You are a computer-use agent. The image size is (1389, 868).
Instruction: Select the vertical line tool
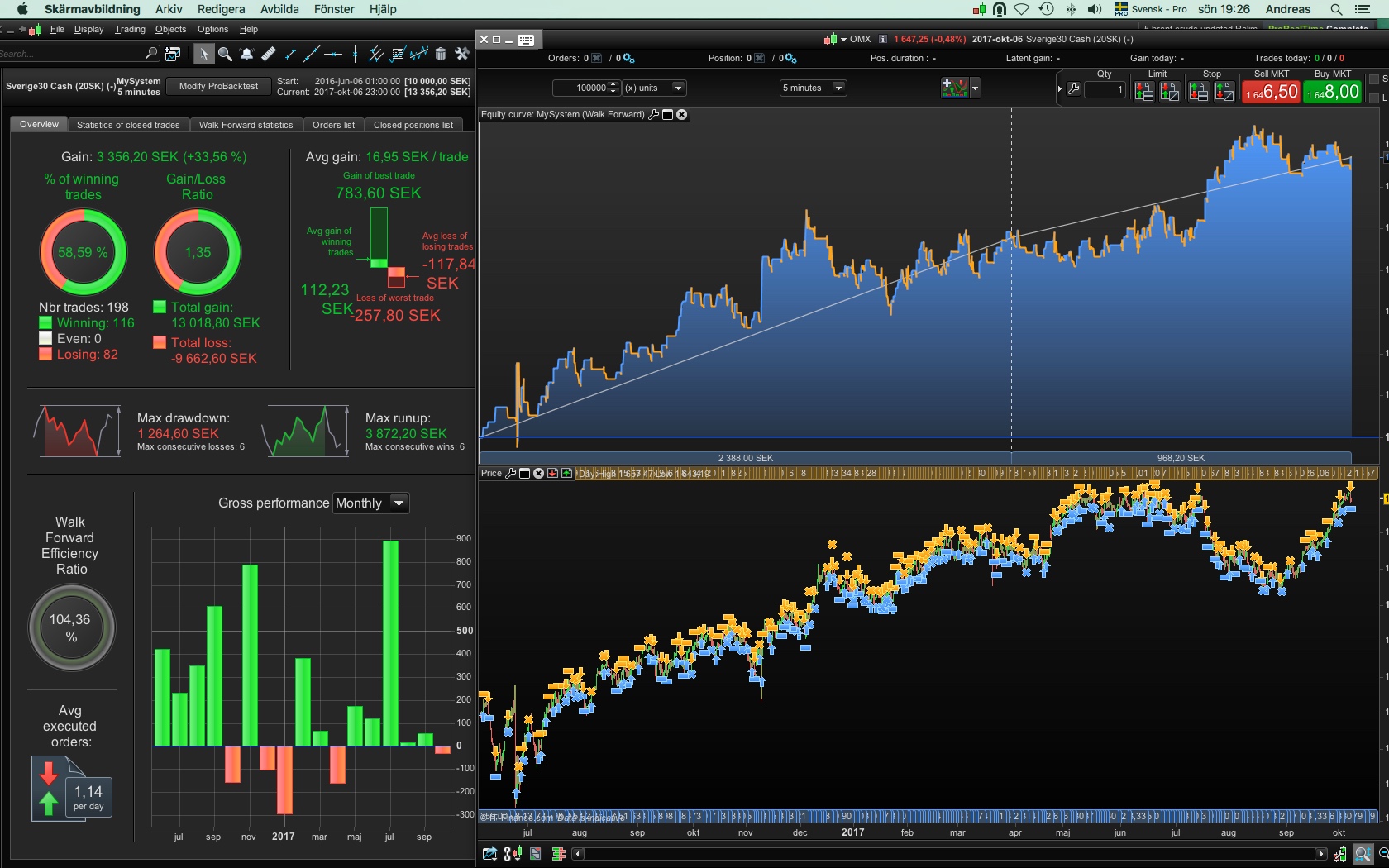click(355, 55)
